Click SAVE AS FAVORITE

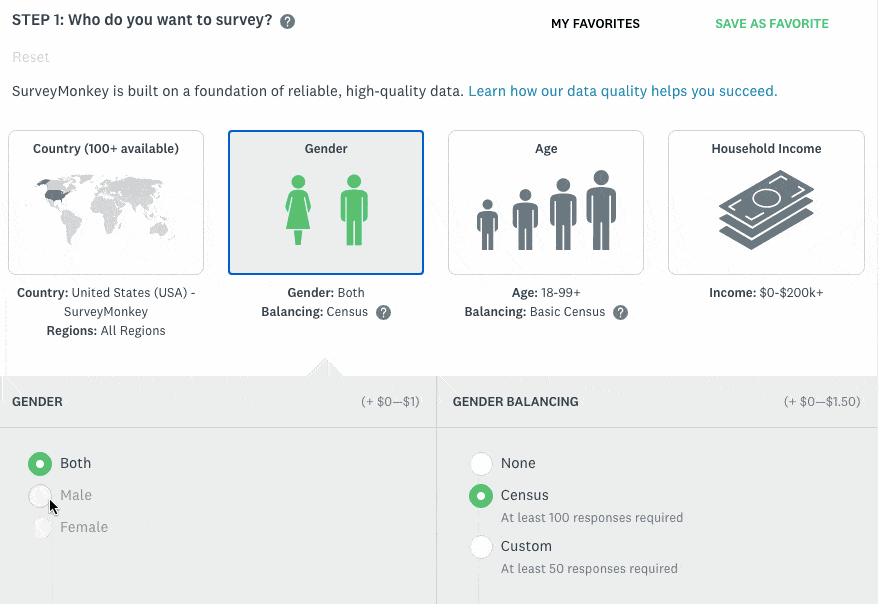click(x=771, y=22)
